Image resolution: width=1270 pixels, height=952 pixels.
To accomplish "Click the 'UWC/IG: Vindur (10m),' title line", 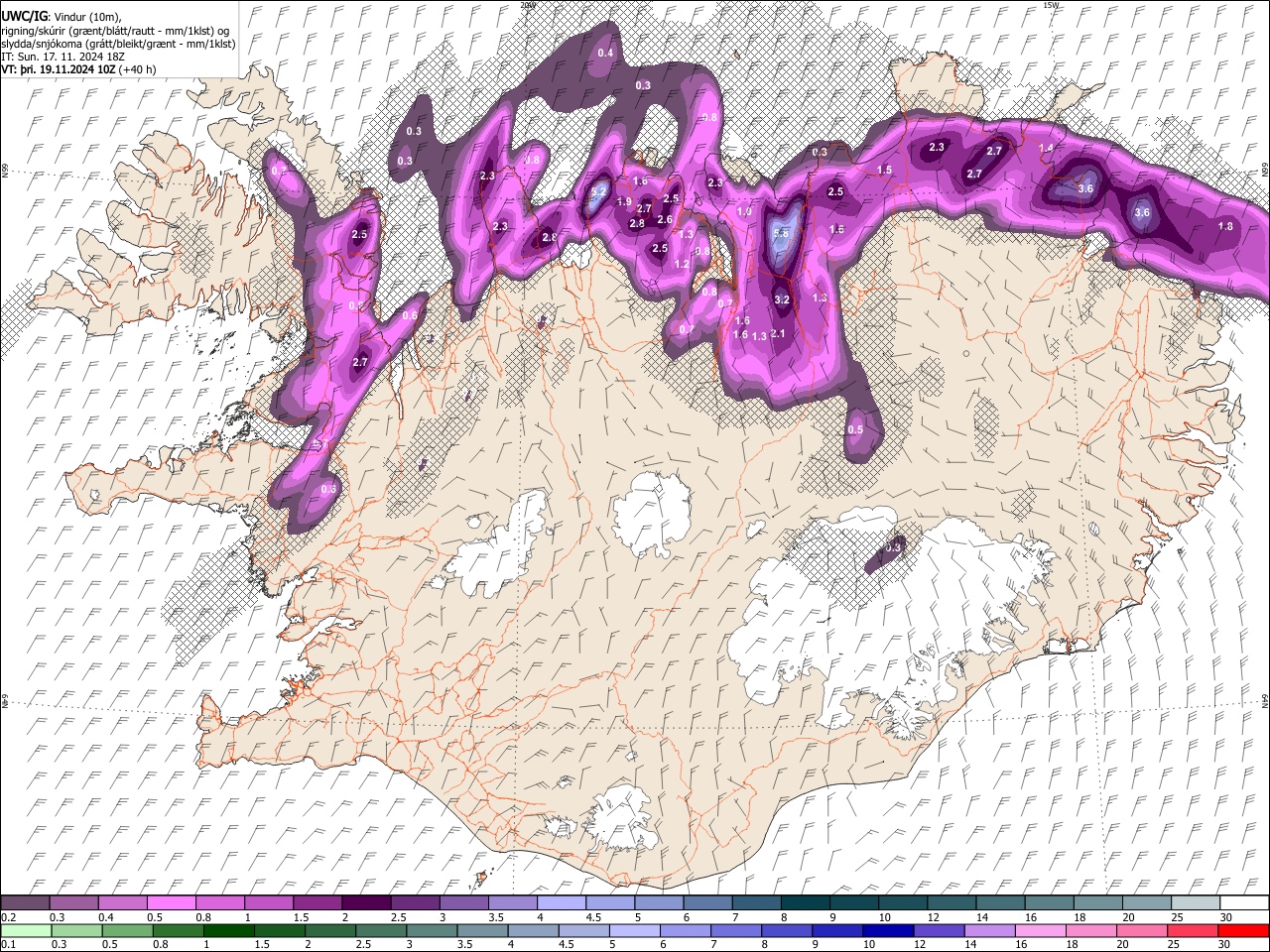I will [61, 17].
